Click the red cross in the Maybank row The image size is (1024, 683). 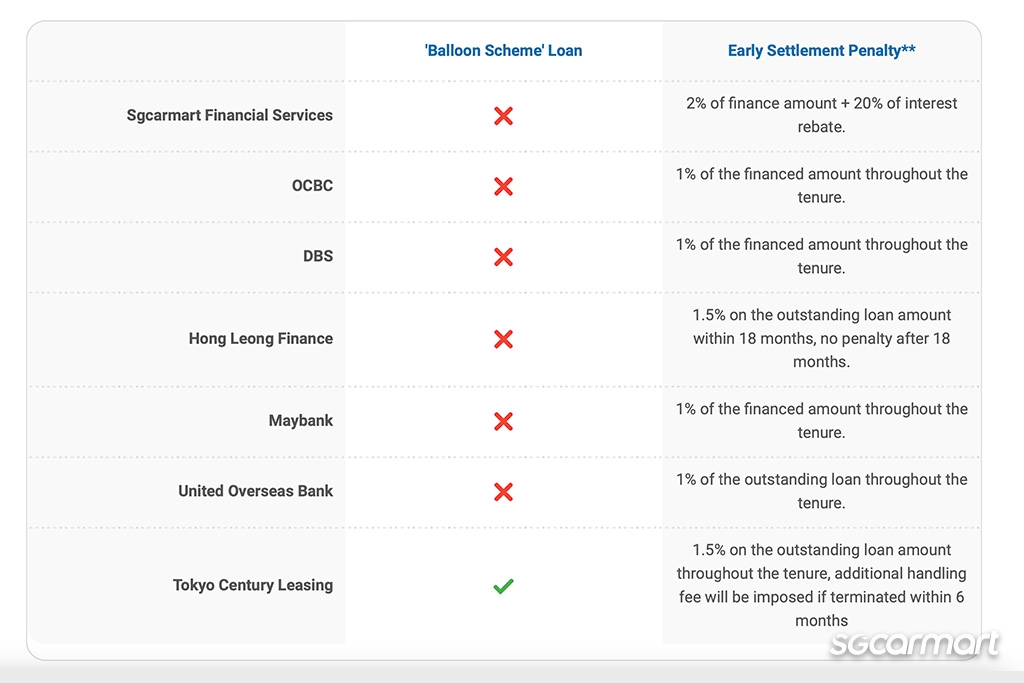click(x=503, y=421)
